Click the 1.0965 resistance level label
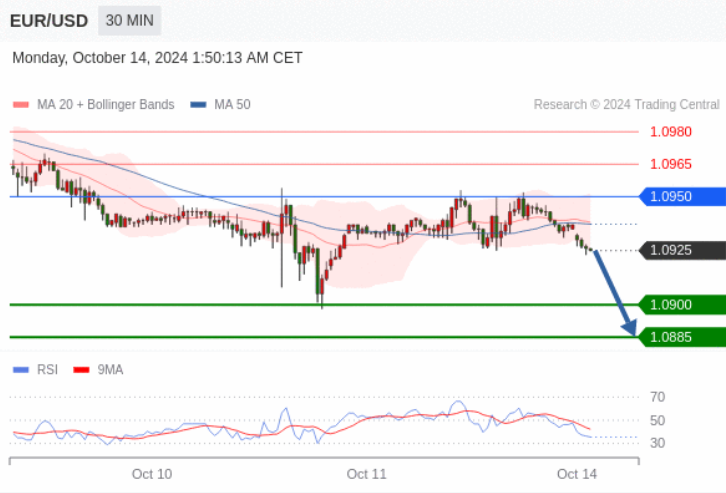 671,164
